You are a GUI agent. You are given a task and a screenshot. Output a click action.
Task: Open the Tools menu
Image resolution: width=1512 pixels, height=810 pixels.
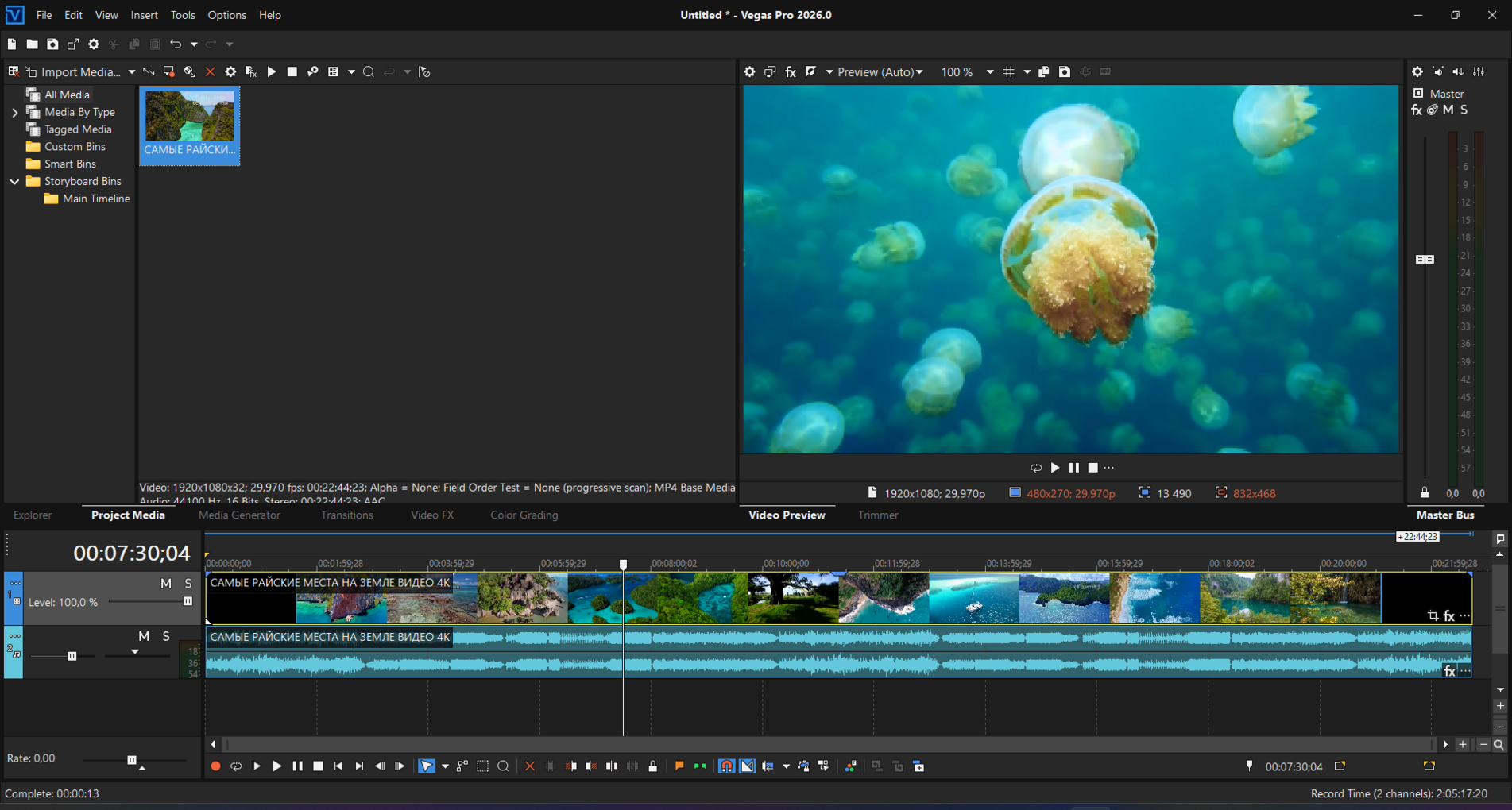[x=182, y=15]
